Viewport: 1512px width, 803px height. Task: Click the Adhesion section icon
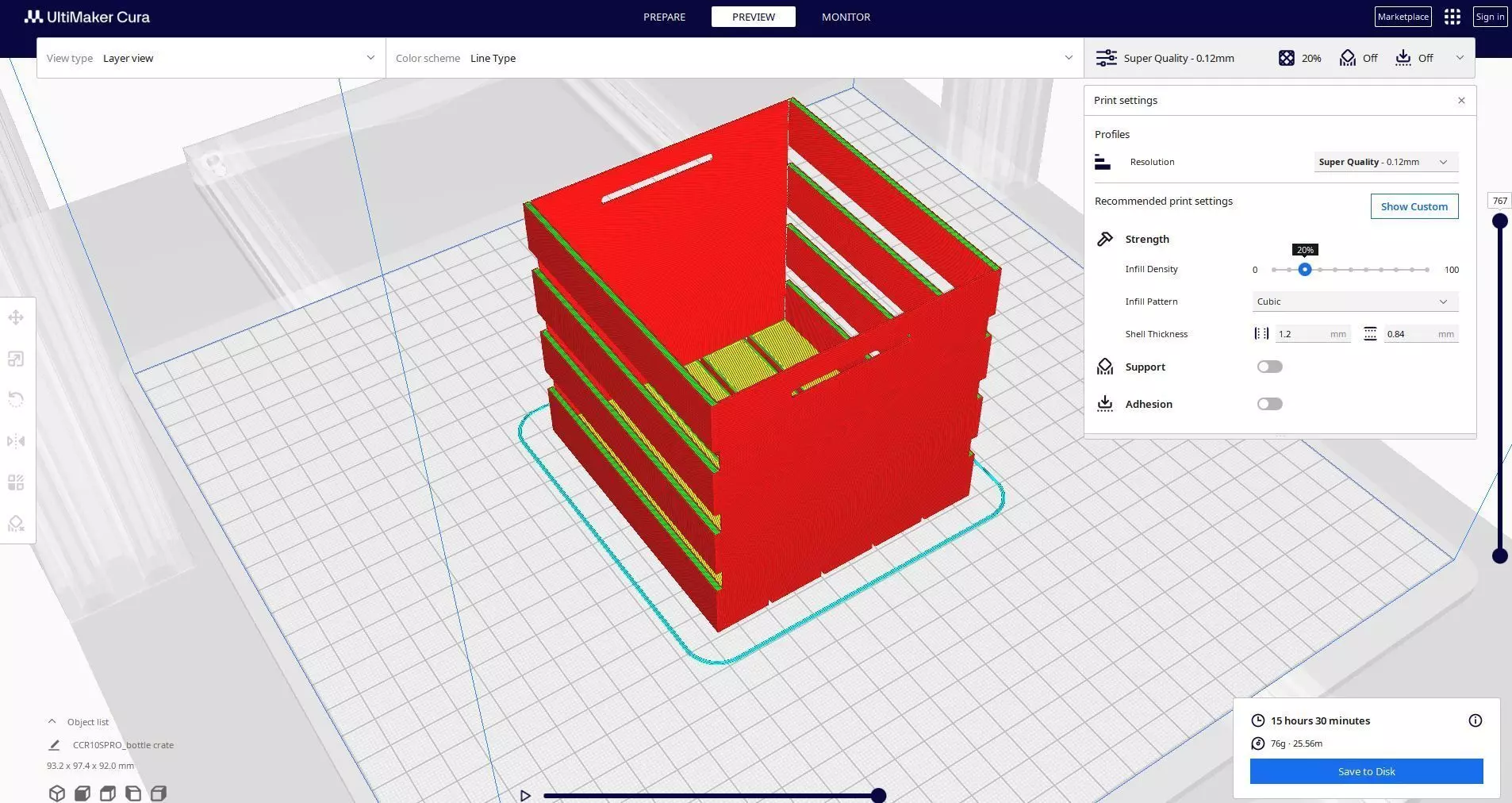point(1105,404)
